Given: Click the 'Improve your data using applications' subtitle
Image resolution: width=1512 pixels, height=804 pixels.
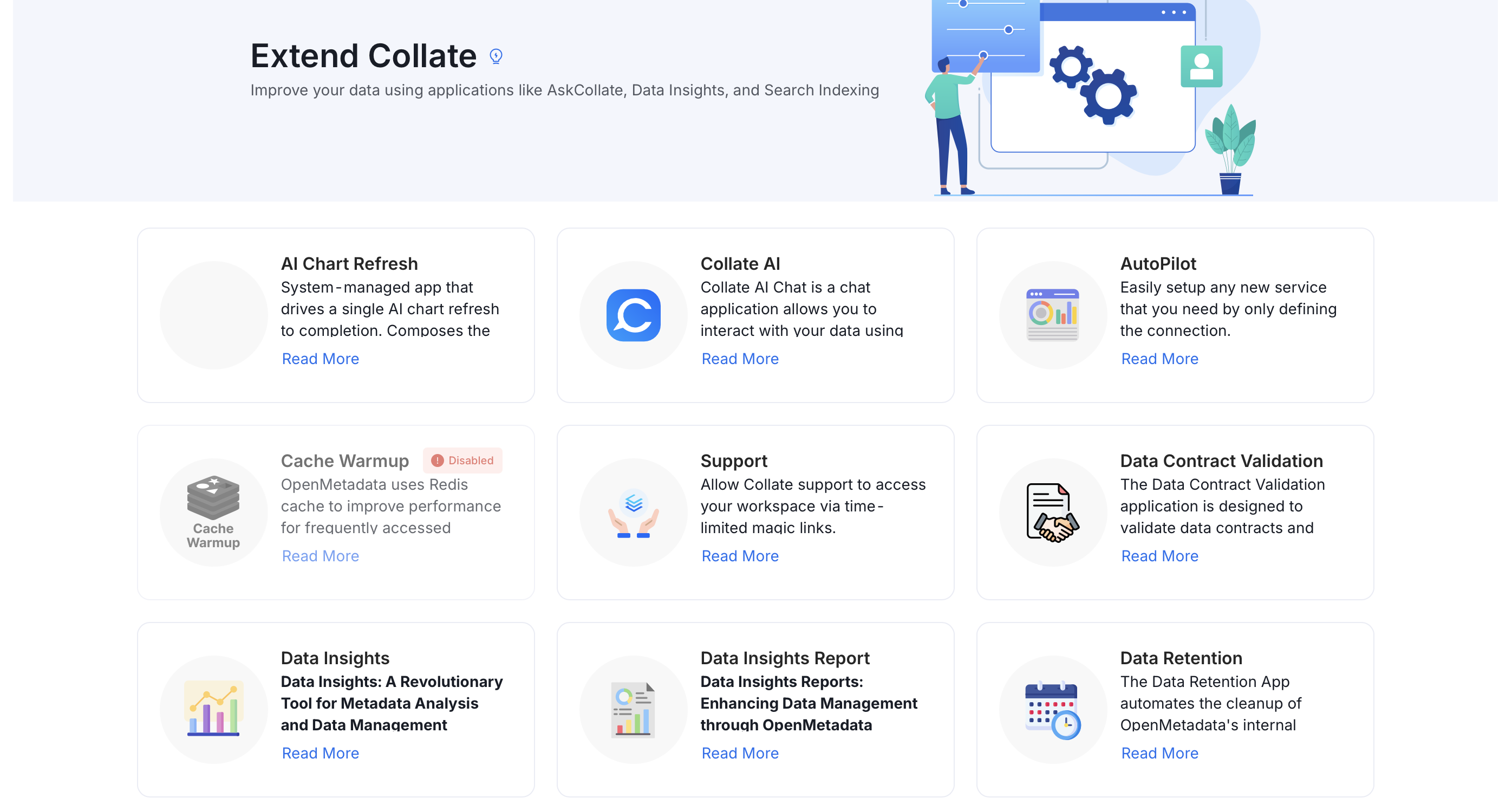Looking at the screenshot, I should pos(565,90).
